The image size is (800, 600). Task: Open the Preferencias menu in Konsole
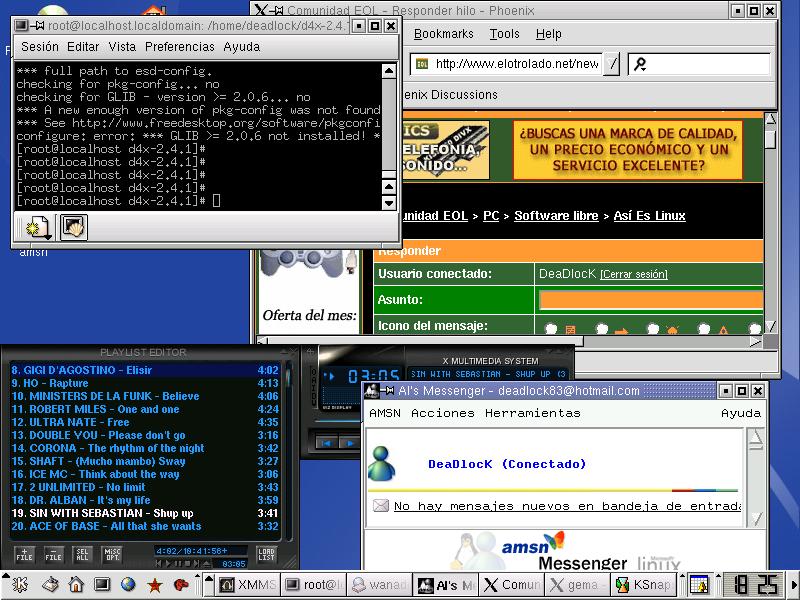[179, 47]
